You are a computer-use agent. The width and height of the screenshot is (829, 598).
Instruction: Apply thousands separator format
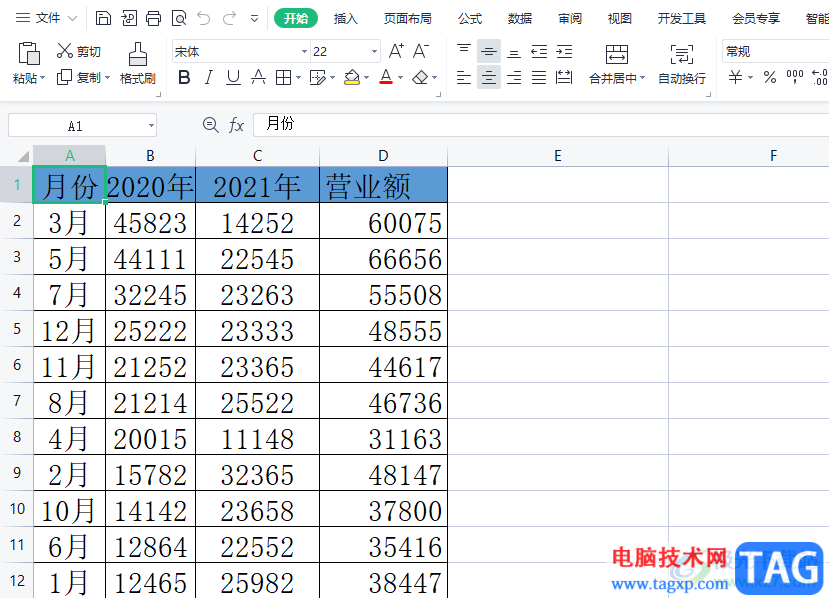(x=795, y=78)
